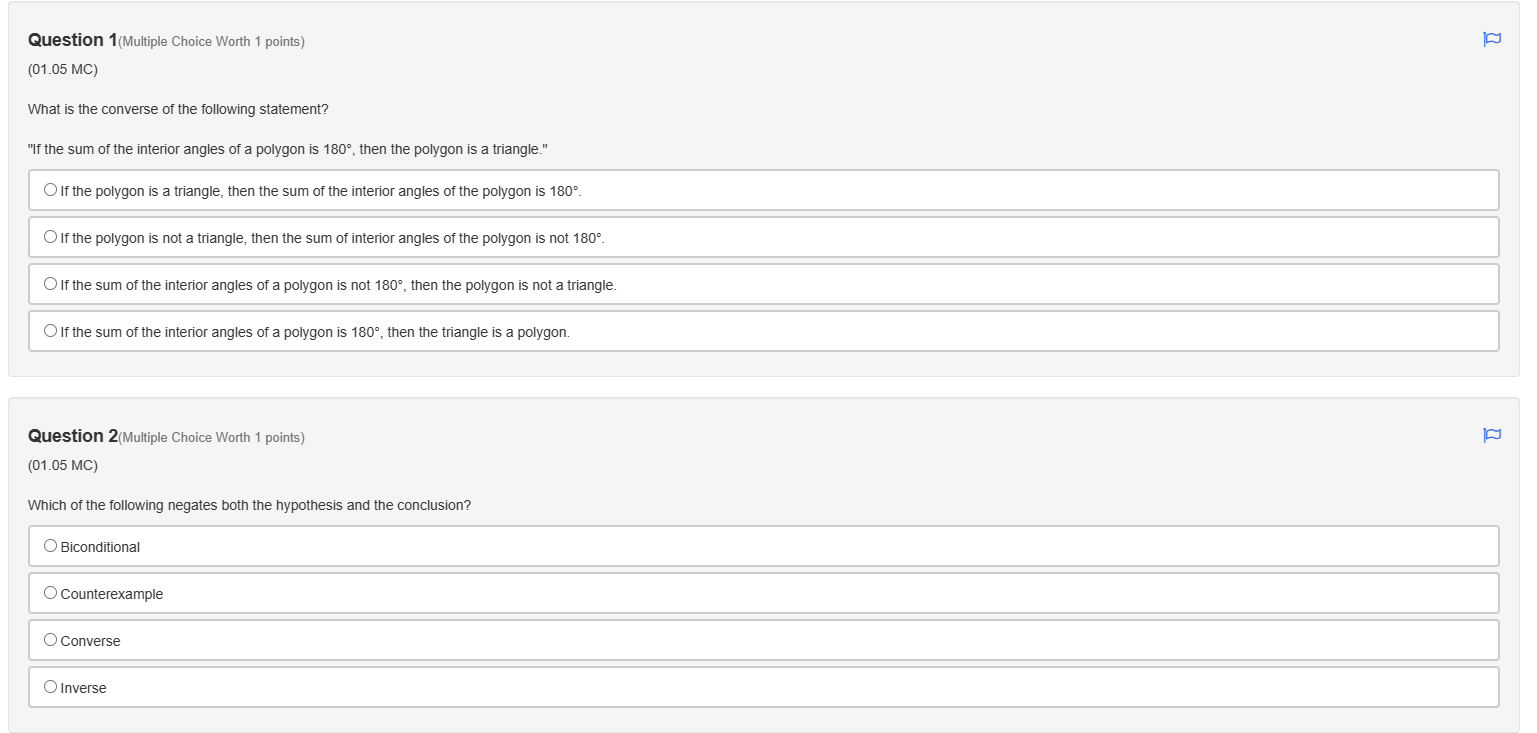The width and height of the screenshot is (1537, 733).
Task: Select the Biconditional option
Action: pyautogui.click(x=50, y=544)
